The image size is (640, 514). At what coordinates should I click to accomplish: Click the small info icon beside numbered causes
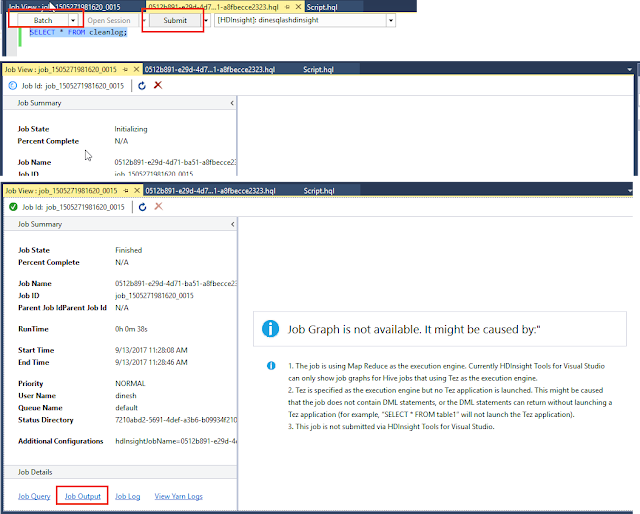pos(271,366)
